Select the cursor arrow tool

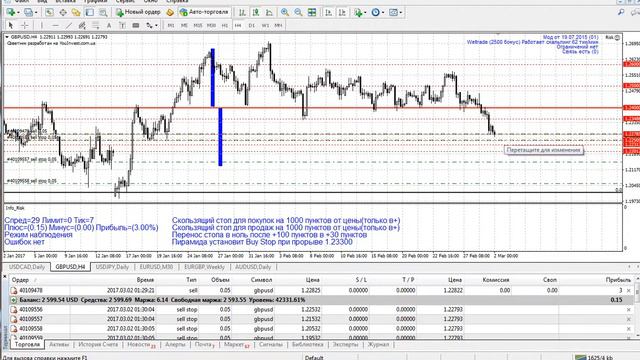click(x=11, y=25)
